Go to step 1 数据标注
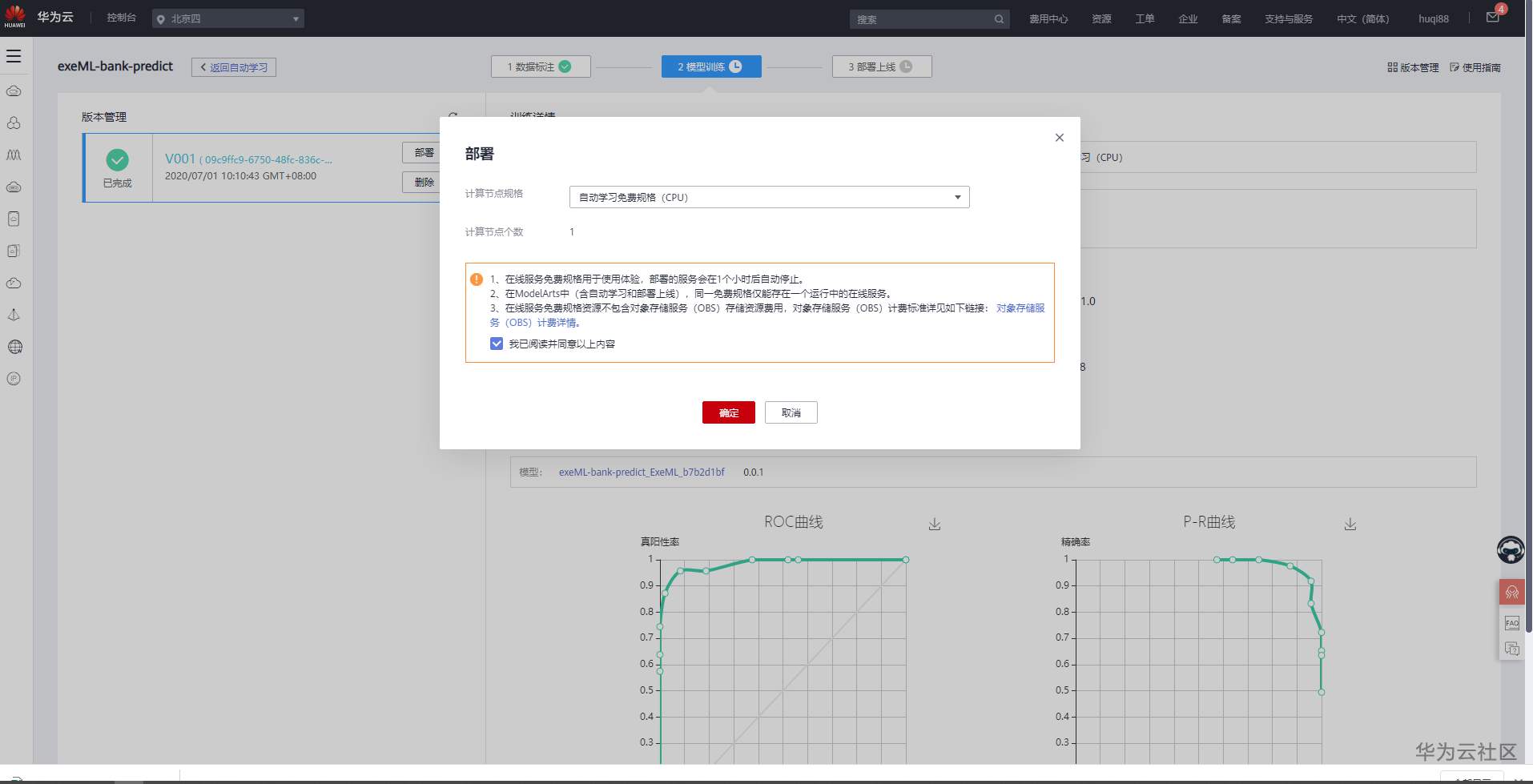 click(541, 66)
